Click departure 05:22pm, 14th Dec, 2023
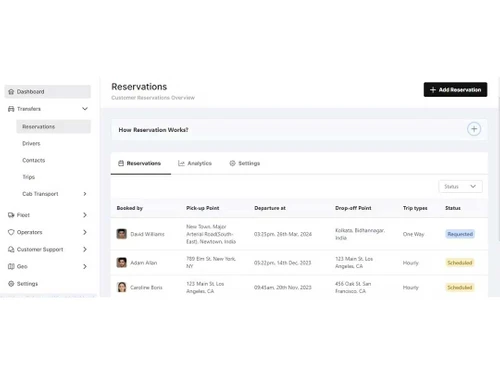The height and width of the screenshot is (375, 500). coord(282,263)
